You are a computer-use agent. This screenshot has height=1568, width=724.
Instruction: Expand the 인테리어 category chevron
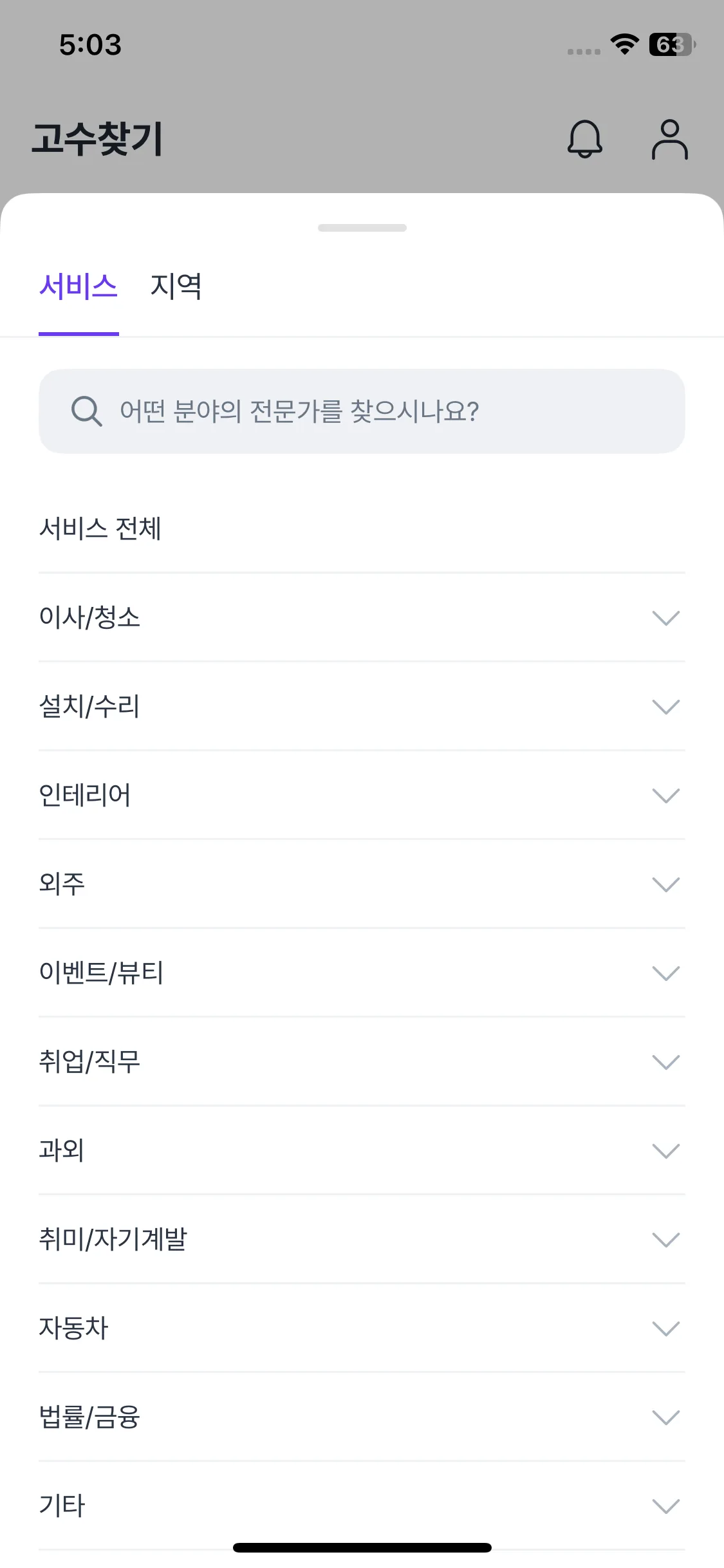tap(665, 796)
